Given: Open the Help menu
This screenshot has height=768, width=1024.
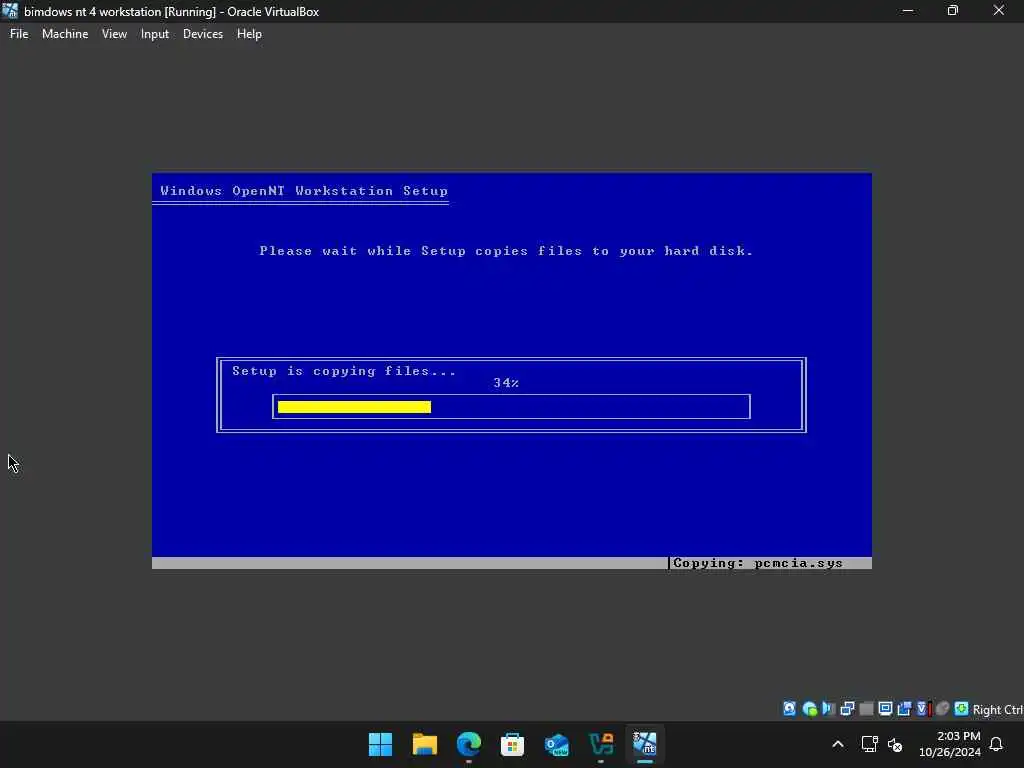Looking at the screenshot, I should [x=249, y=34].
